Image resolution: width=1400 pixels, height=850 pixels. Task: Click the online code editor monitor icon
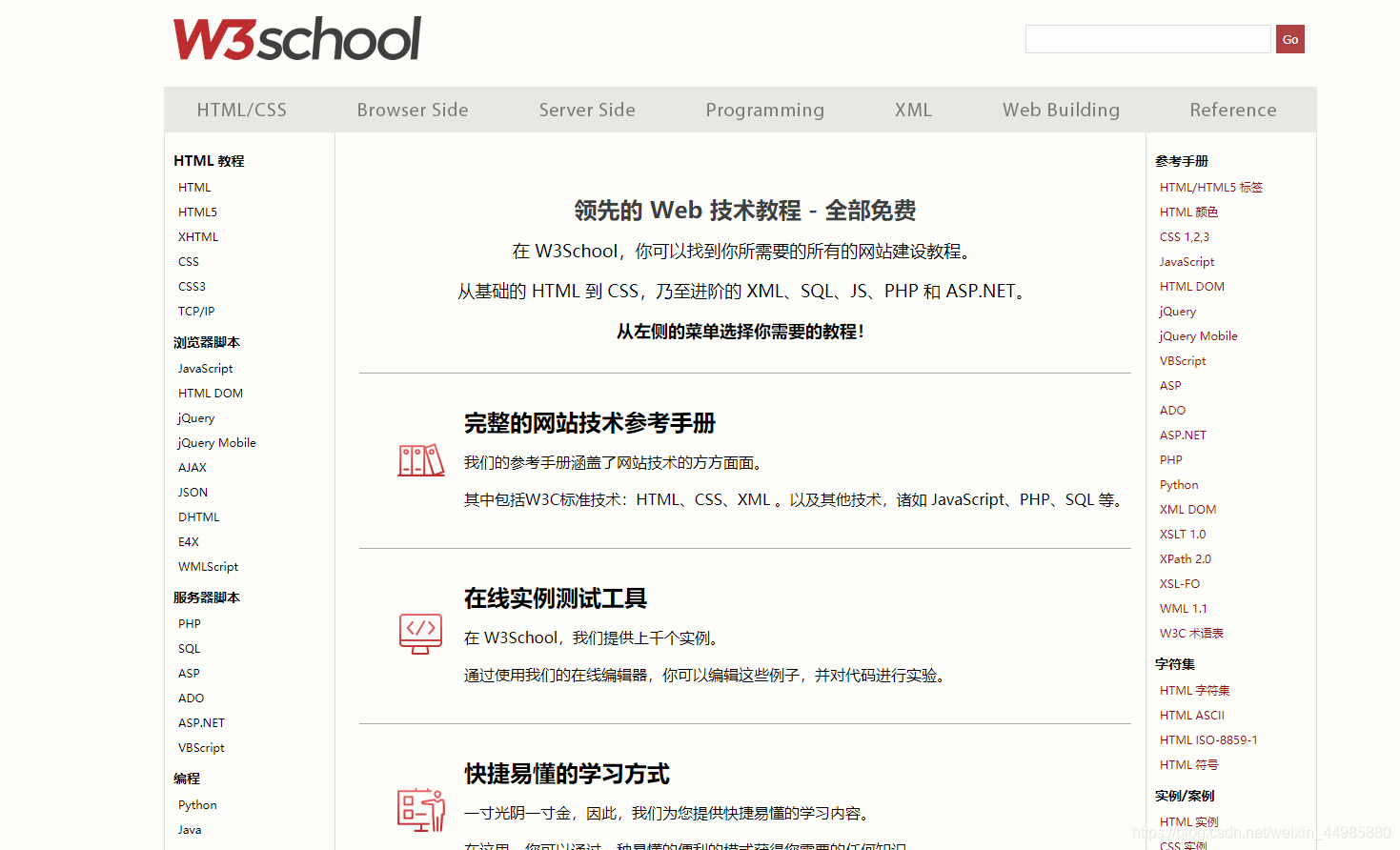421,634
